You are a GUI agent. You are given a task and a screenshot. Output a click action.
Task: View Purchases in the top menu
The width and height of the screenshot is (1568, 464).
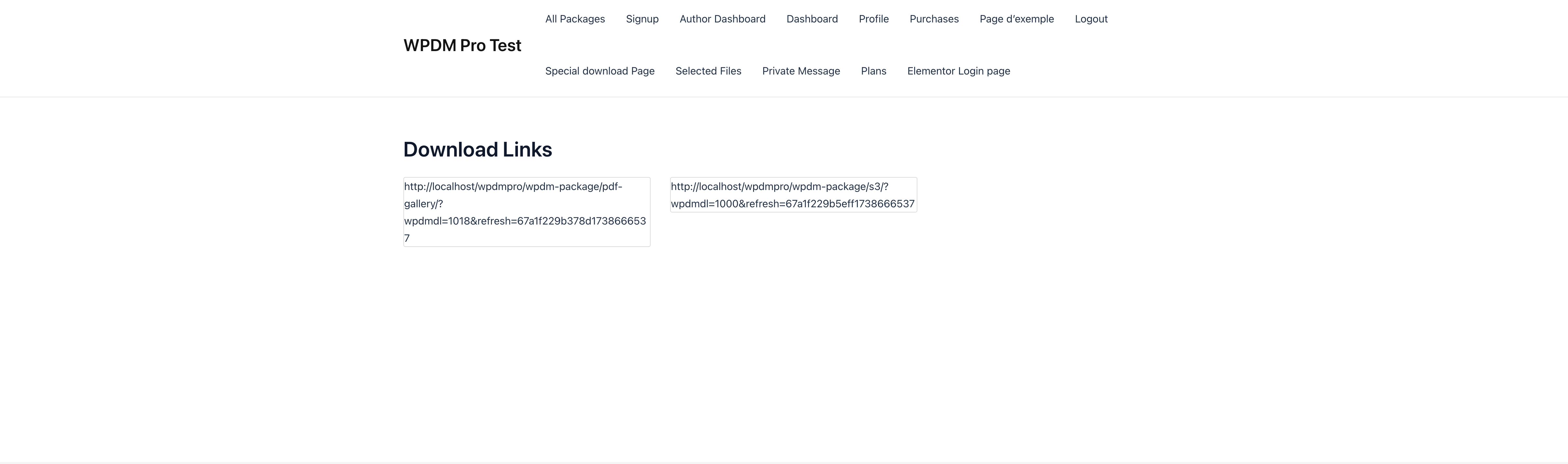[x=934, y=19]
